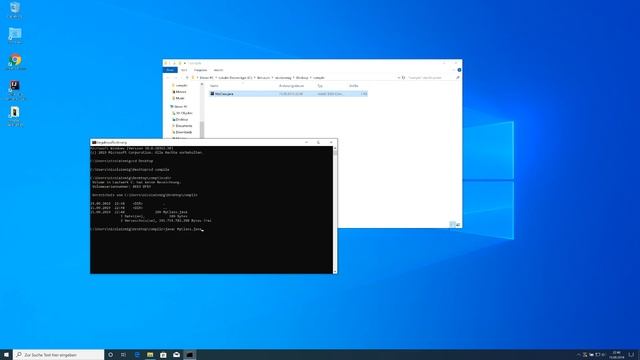640x360 pixels.
Task: Open the Action Center notifications icon
Action: 631,355
